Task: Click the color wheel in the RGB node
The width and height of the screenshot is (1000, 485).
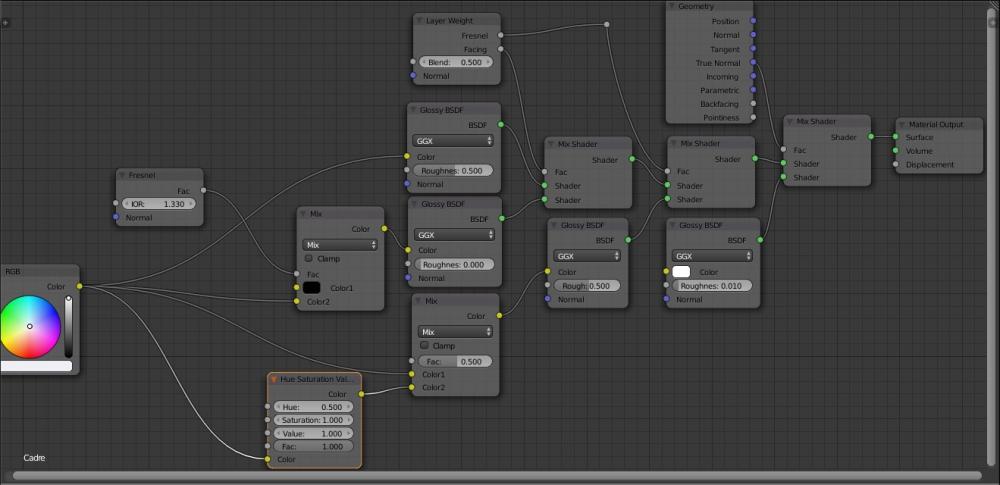Action: click(x=30, y=327)
